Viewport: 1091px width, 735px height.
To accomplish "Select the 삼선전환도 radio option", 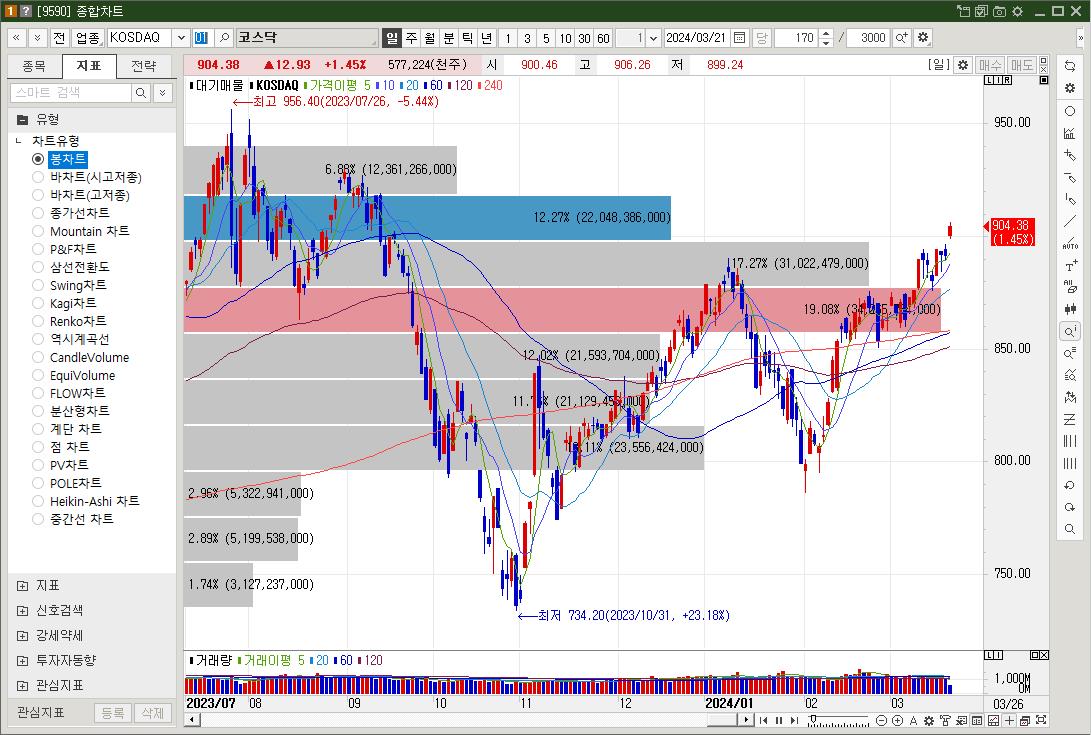I will click(x=38, y=267).
